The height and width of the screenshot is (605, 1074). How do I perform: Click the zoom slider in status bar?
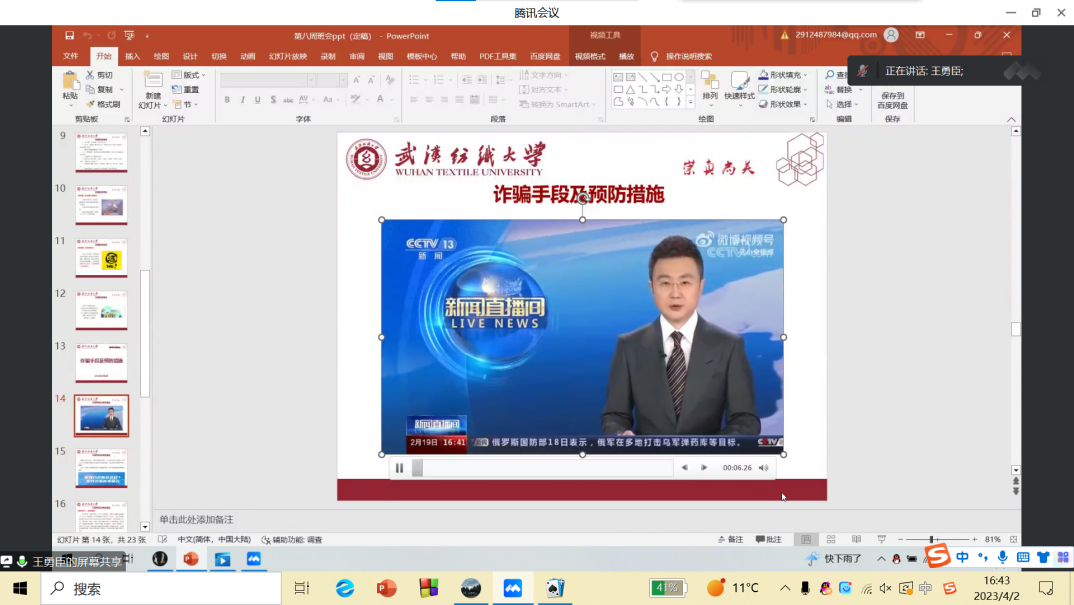(931, 540)
